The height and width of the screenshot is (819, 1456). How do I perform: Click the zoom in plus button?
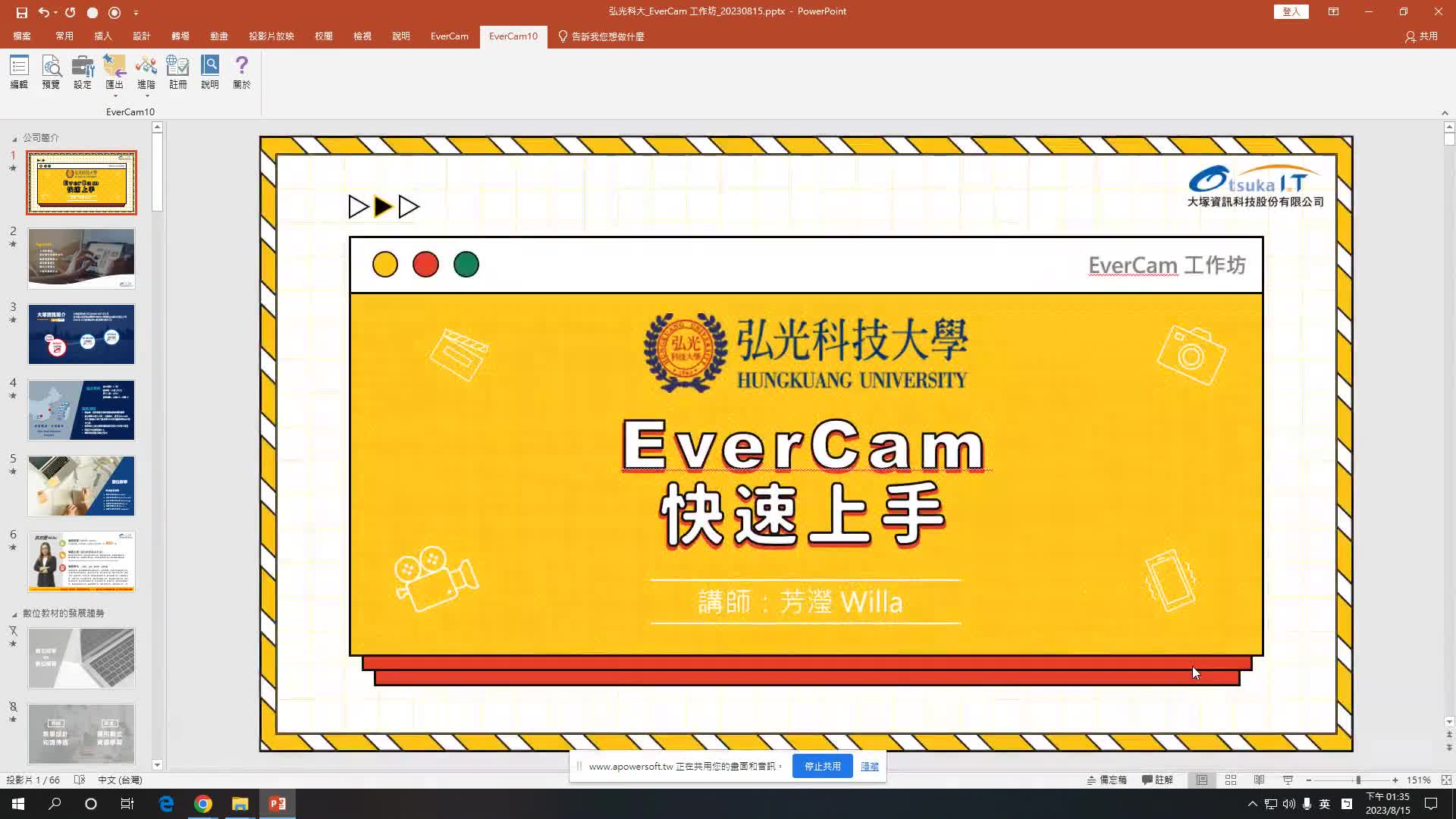1395,780
